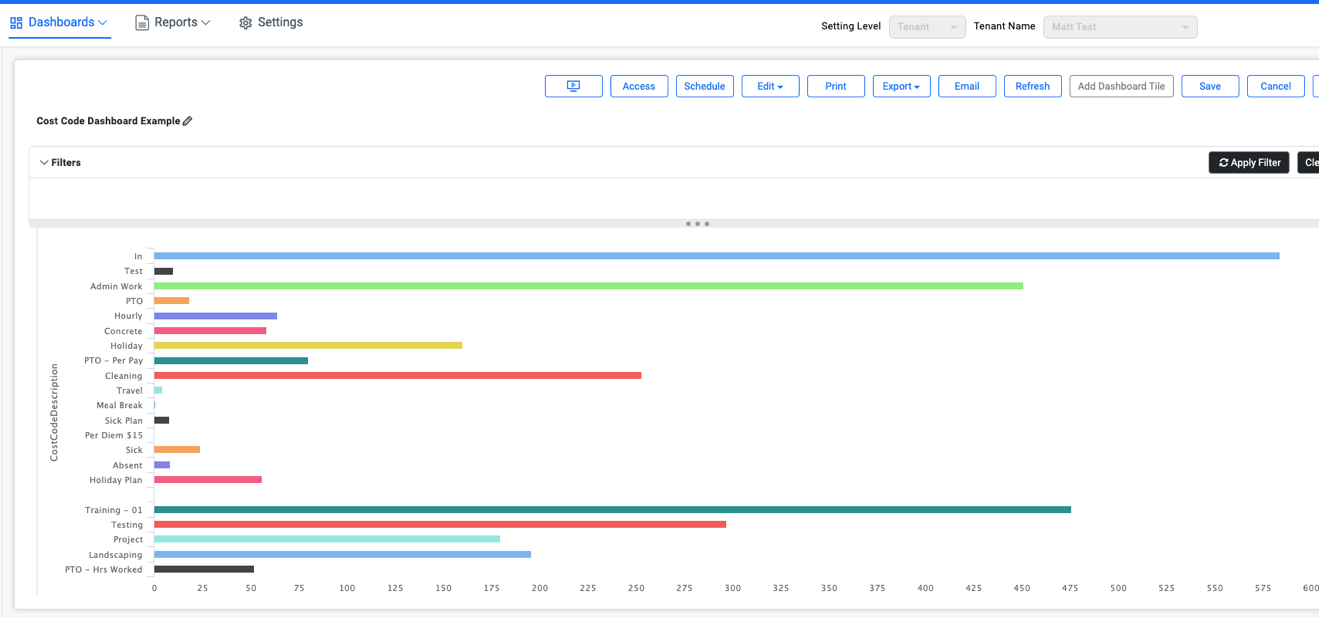The height and width of the screenshot is (622, 1319).
Task: Open the Export dropdown button
Action: 901,86
